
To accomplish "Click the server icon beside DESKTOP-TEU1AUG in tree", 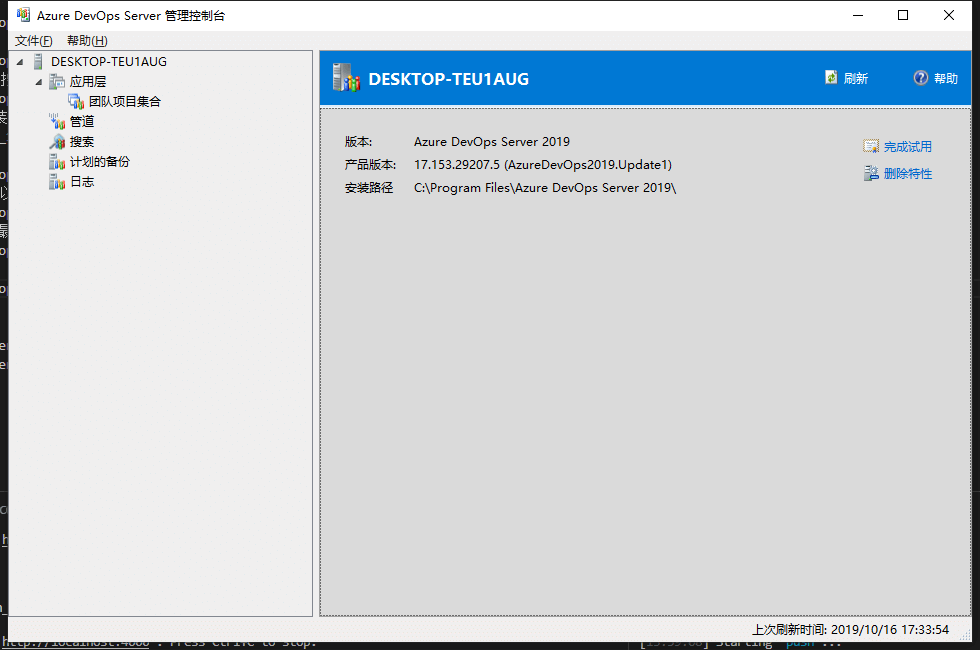I will coord(38,62).
